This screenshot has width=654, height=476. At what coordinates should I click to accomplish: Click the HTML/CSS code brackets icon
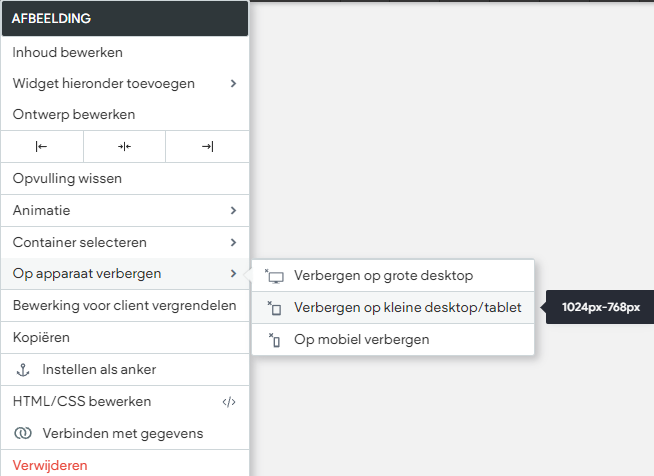click(x=229, y=402)
